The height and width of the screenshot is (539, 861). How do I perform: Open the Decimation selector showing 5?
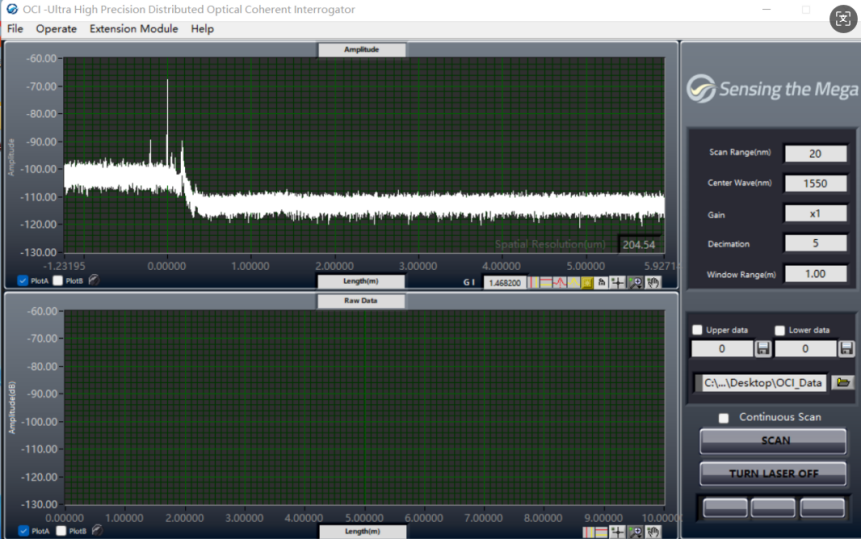pos(815,244)
